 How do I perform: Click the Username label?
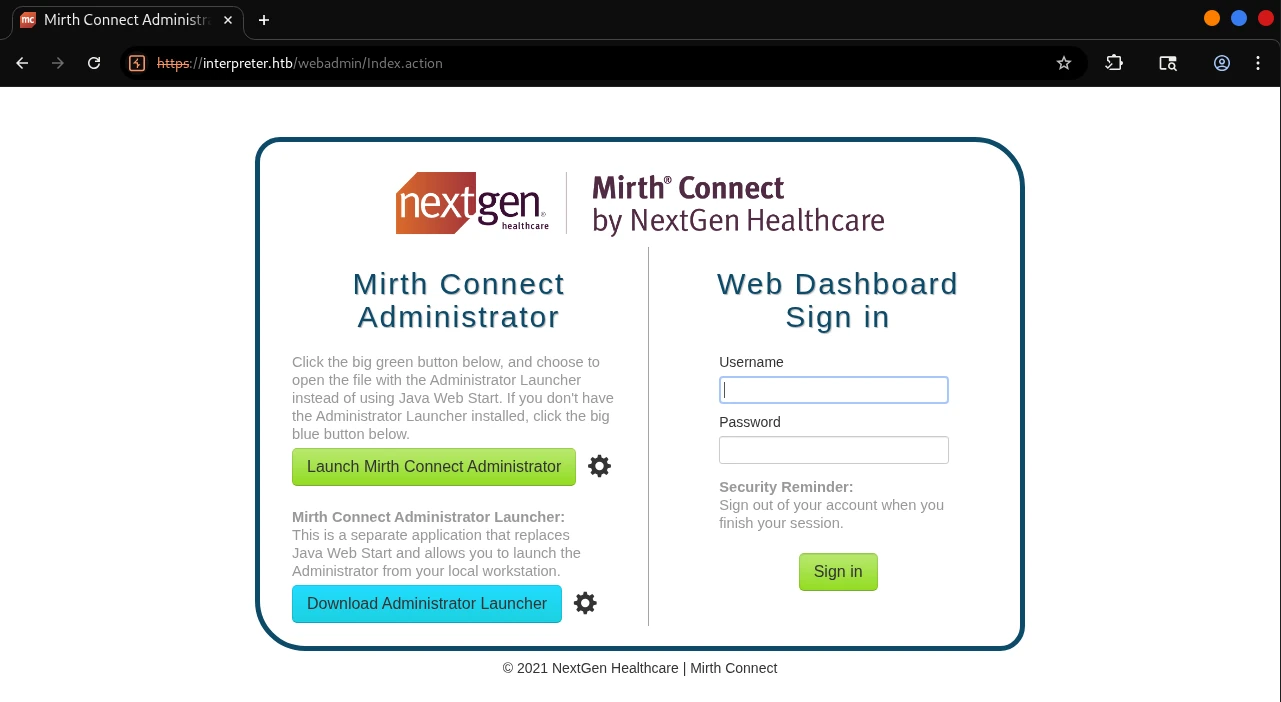click(751, 362)
